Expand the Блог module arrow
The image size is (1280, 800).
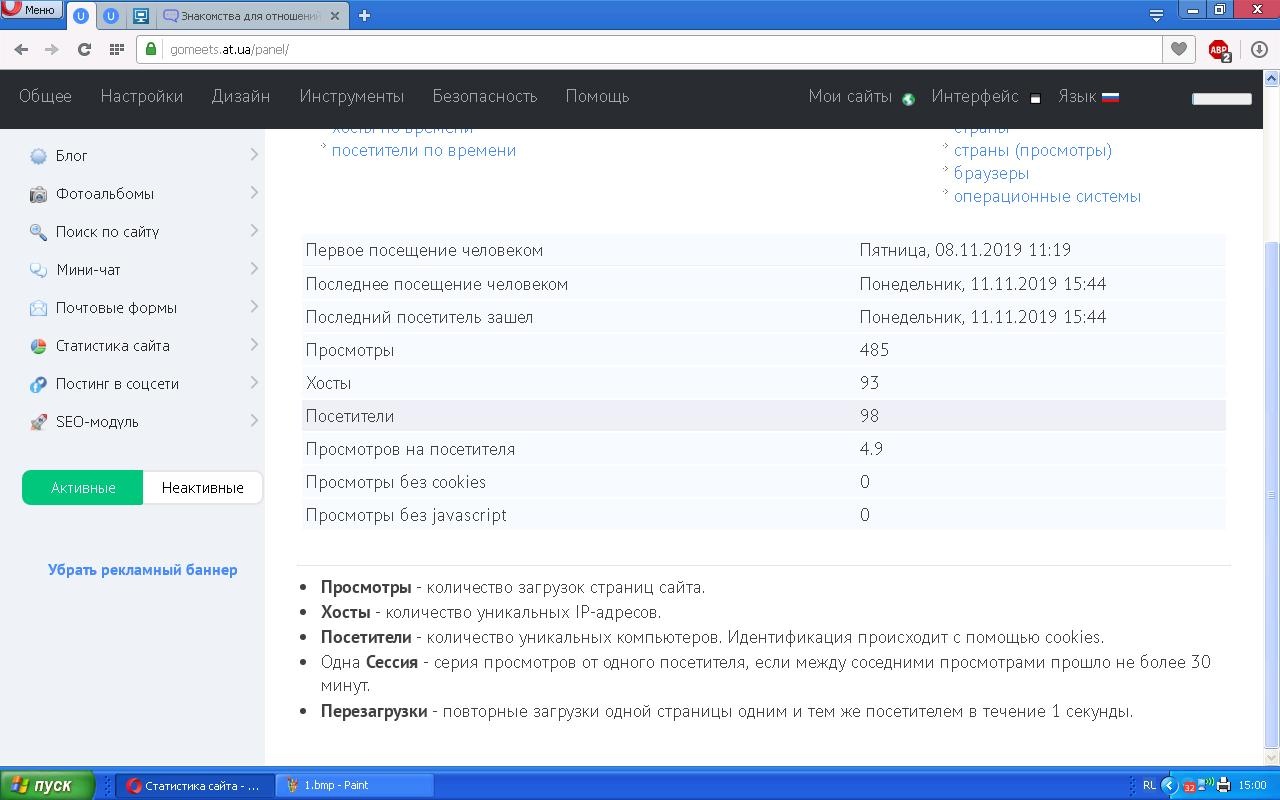[254, 154]
